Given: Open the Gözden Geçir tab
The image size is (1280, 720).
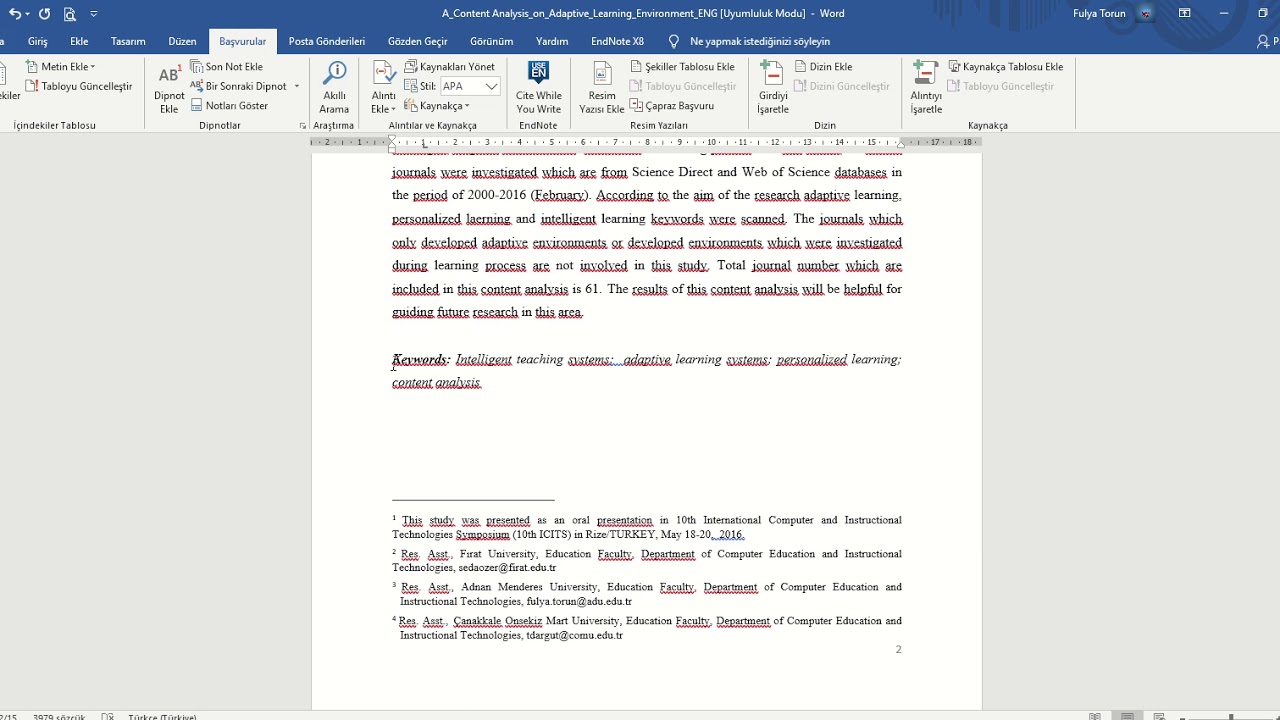Looking at the screenshot, I should click(417, 42).
